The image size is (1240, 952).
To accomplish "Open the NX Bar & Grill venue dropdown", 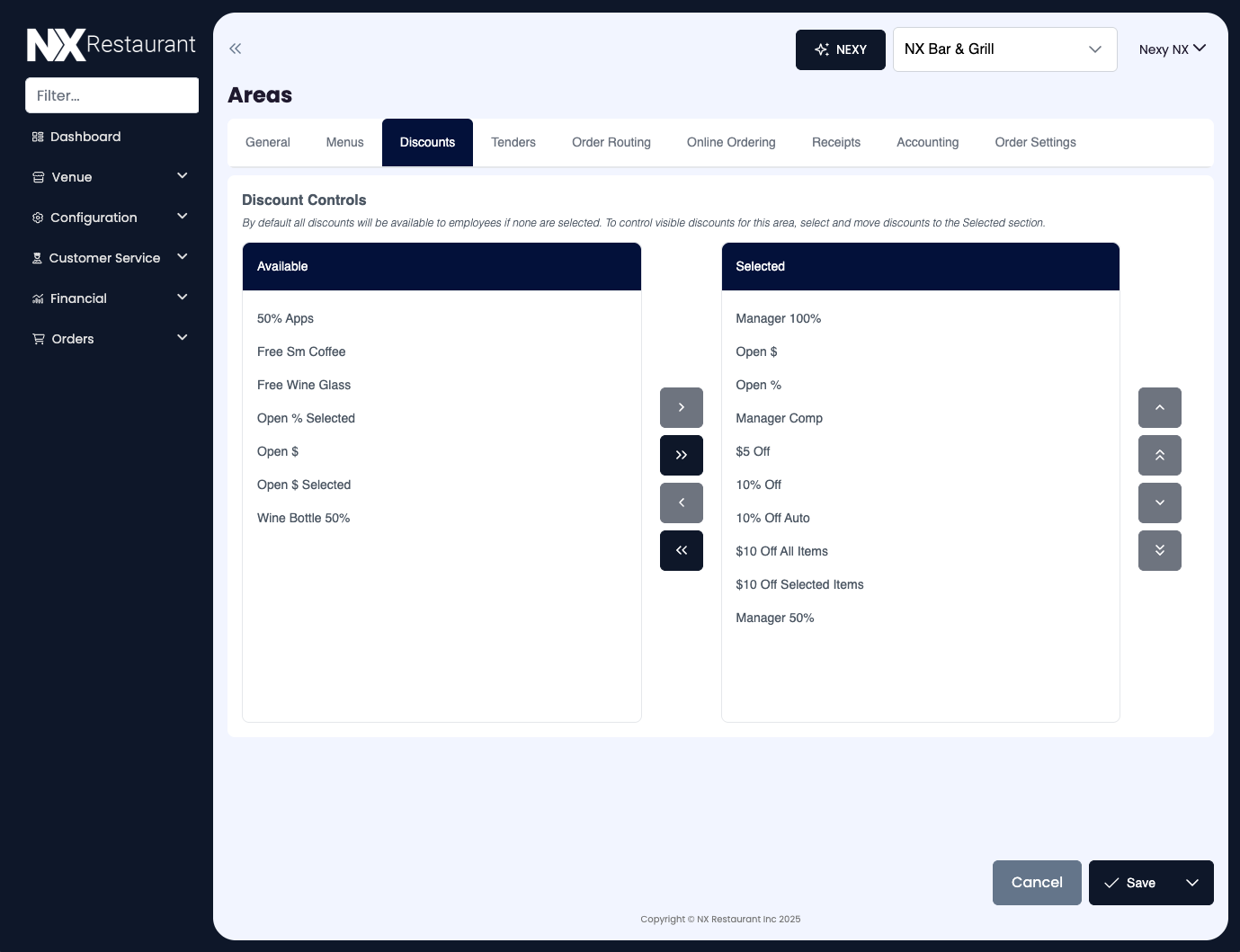I will 1004,49.
